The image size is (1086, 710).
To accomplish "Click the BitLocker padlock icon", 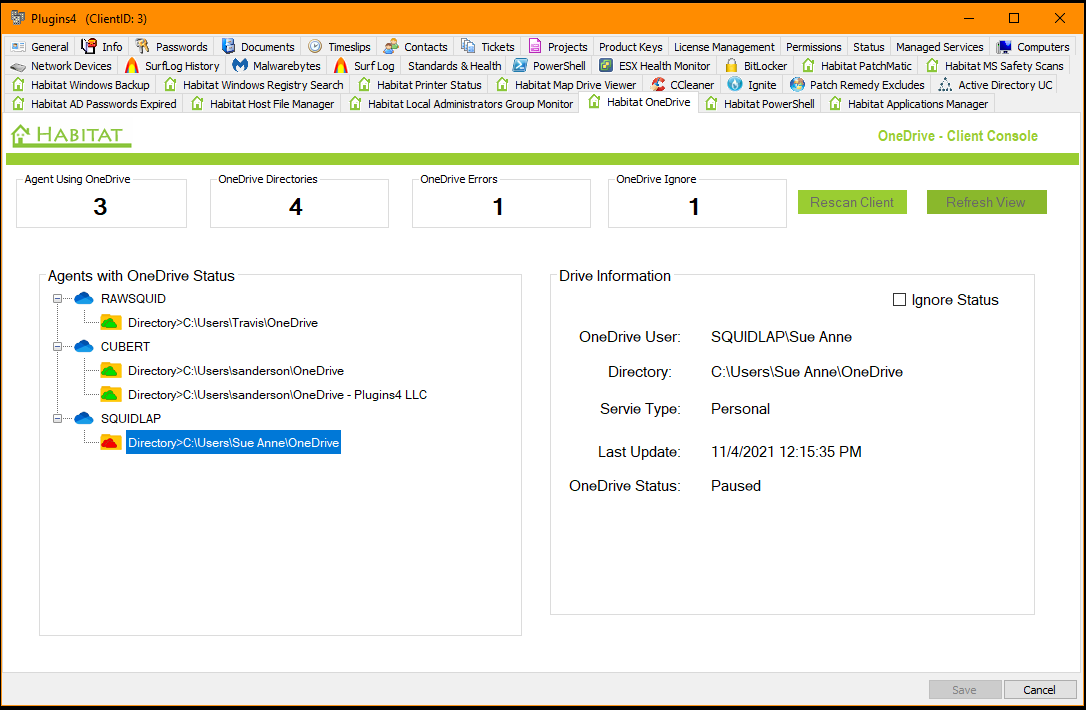I will pyautogui.click(x=731, y=66).
